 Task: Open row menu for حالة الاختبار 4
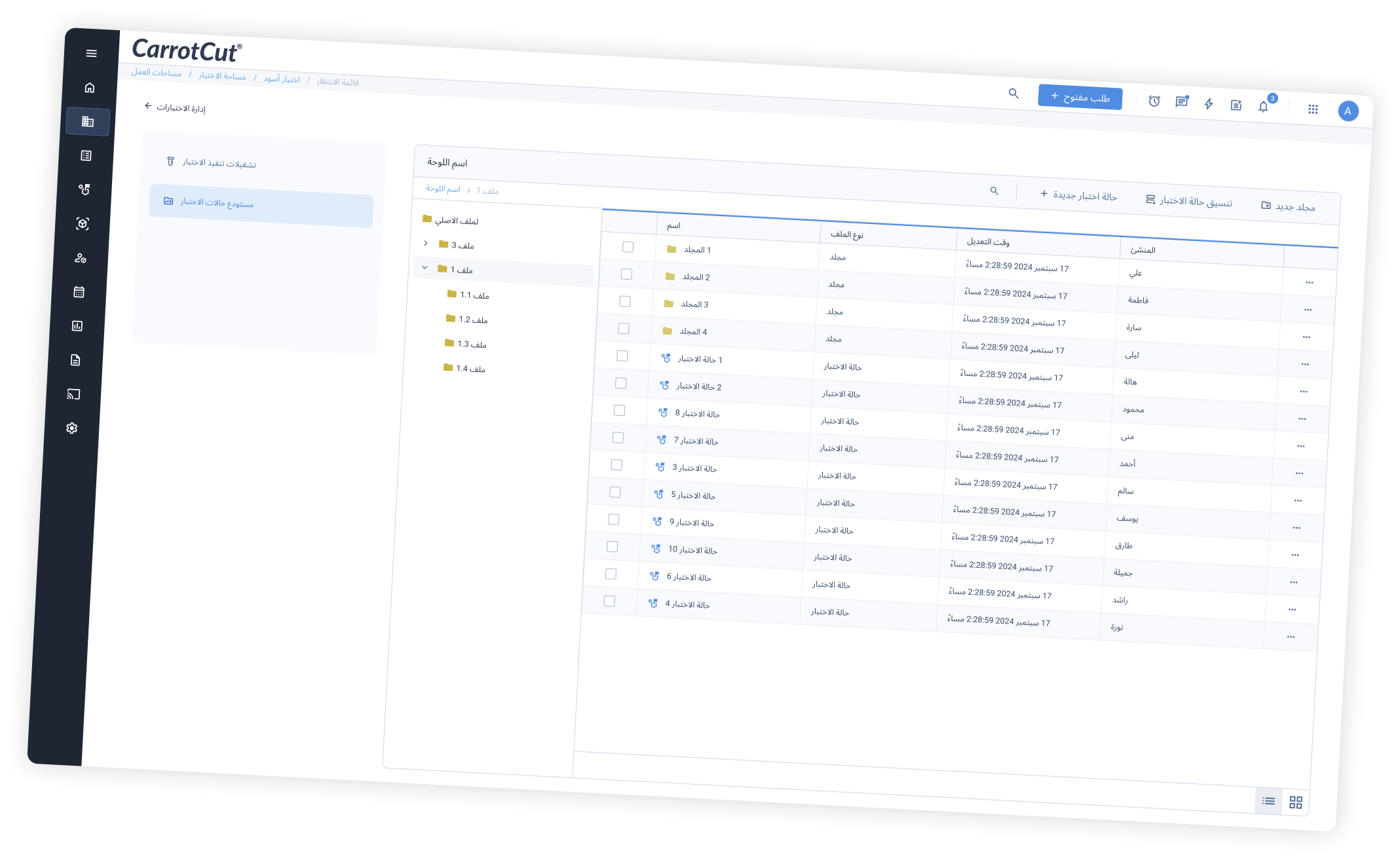[x=1291, y=637]
